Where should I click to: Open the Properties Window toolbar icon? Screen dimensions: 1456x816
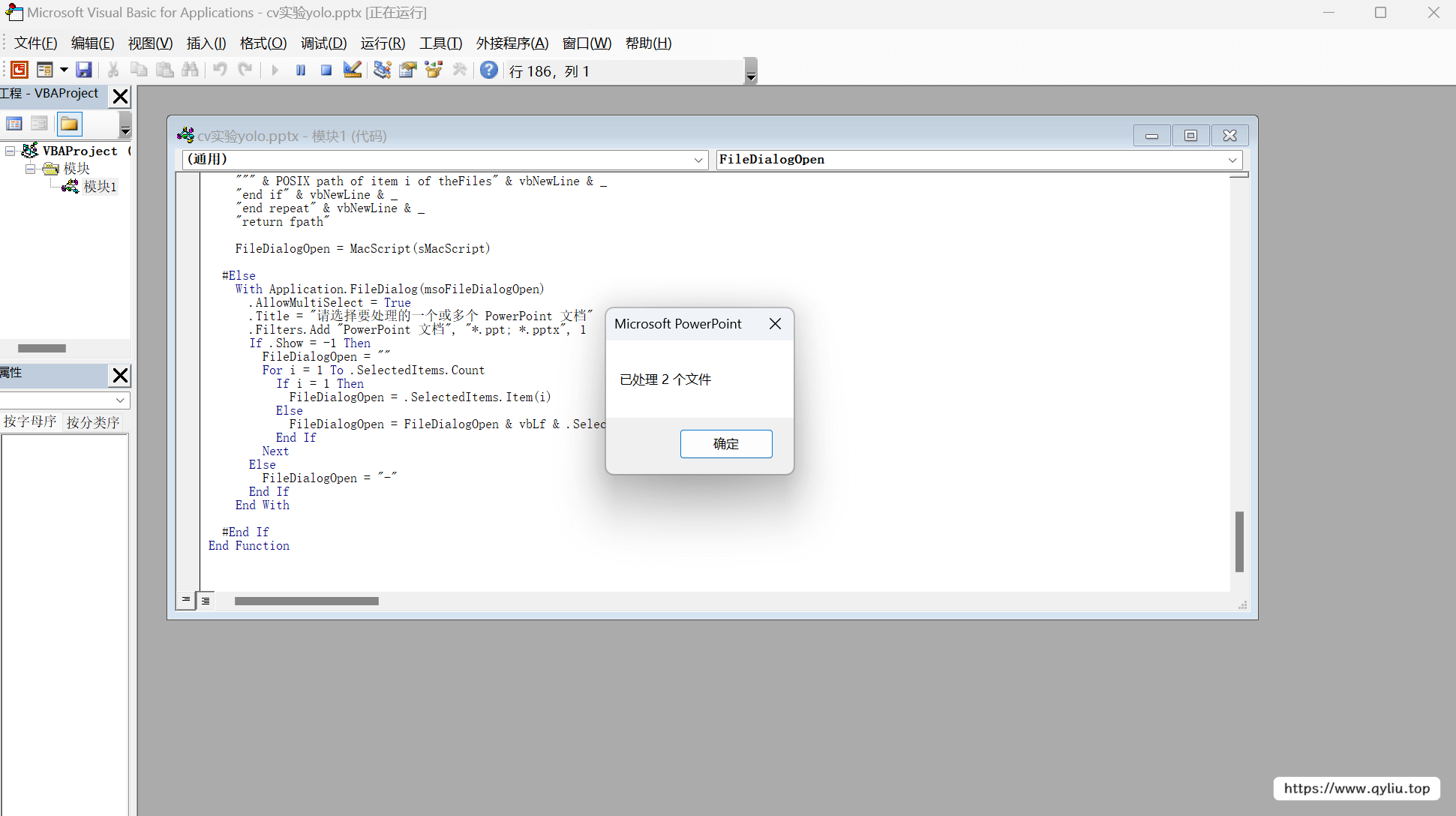point(408,70)
